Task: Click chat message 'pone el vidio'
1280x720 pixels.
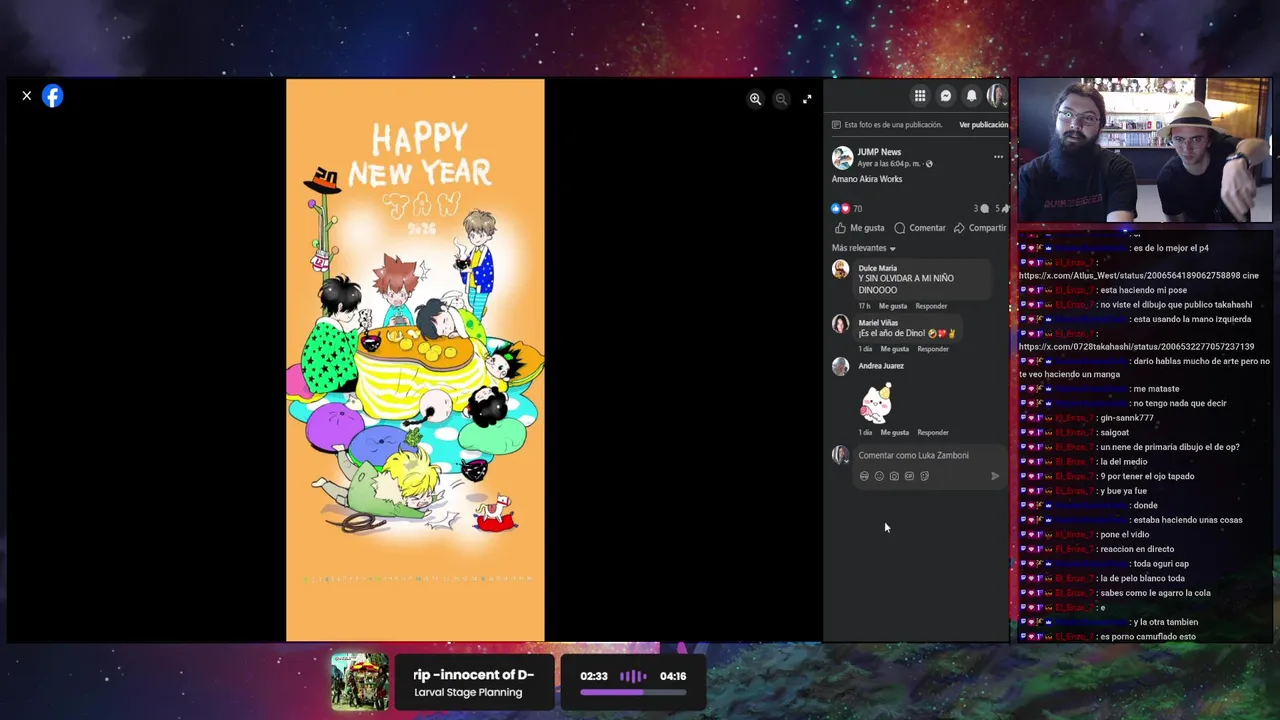Action: click(1124, 535)
